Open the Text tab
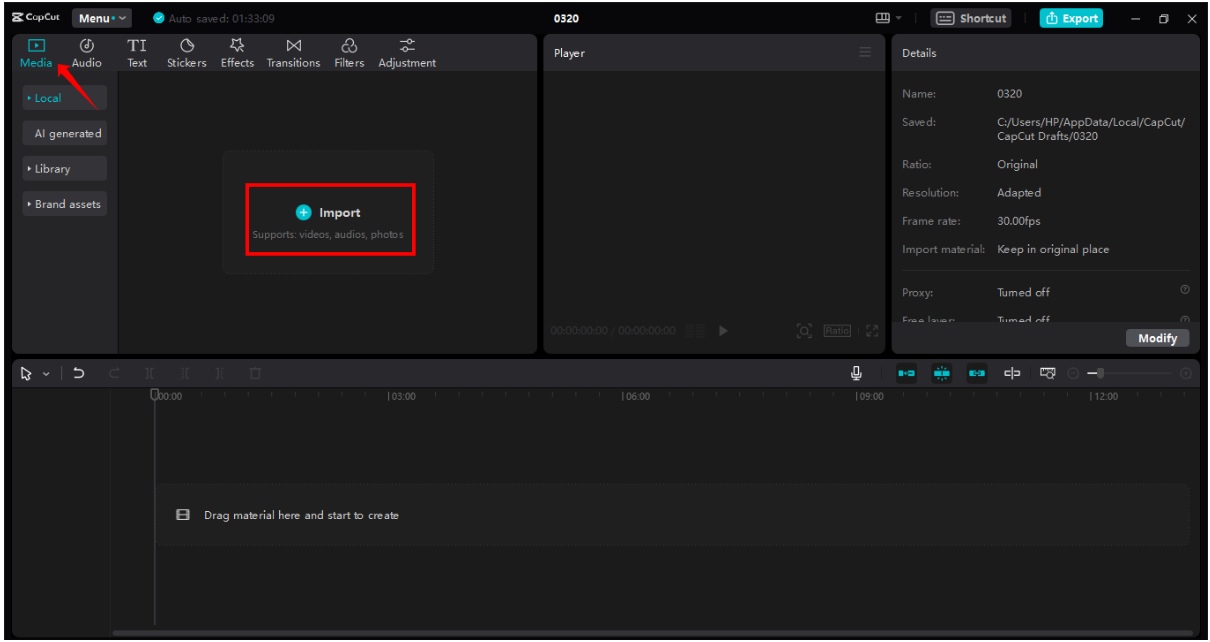The height and width of the screenshot is (642, 1210). click(137, 53)
